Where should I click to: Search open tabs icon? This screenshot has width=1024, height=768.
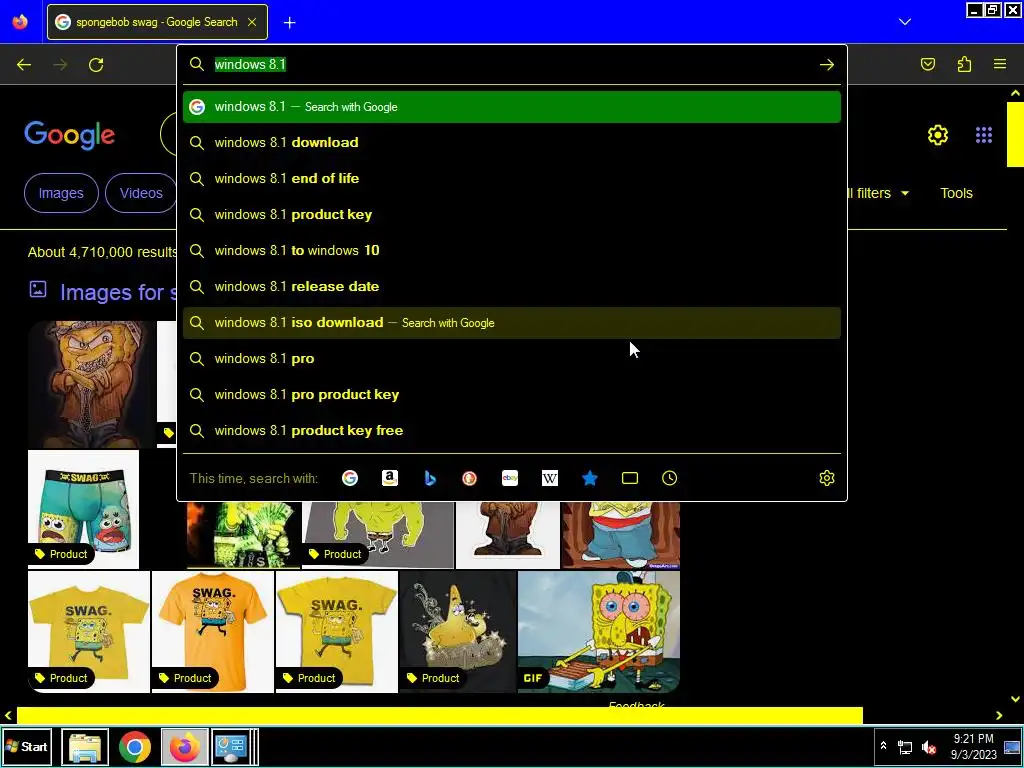coord(630,478)
